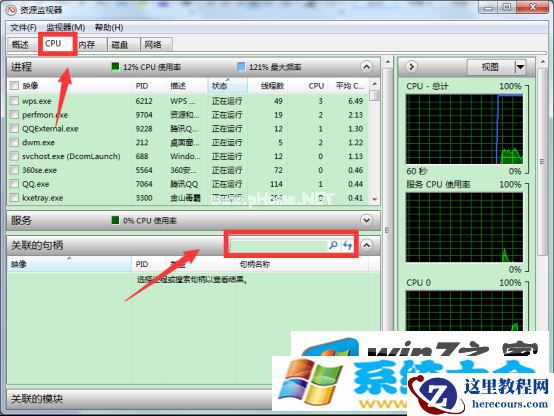The height and width of the screenshot is (416, 554).
Task: Click the CPU 0 usage graph
Action: pyautogui.click(x=464, y=311)
